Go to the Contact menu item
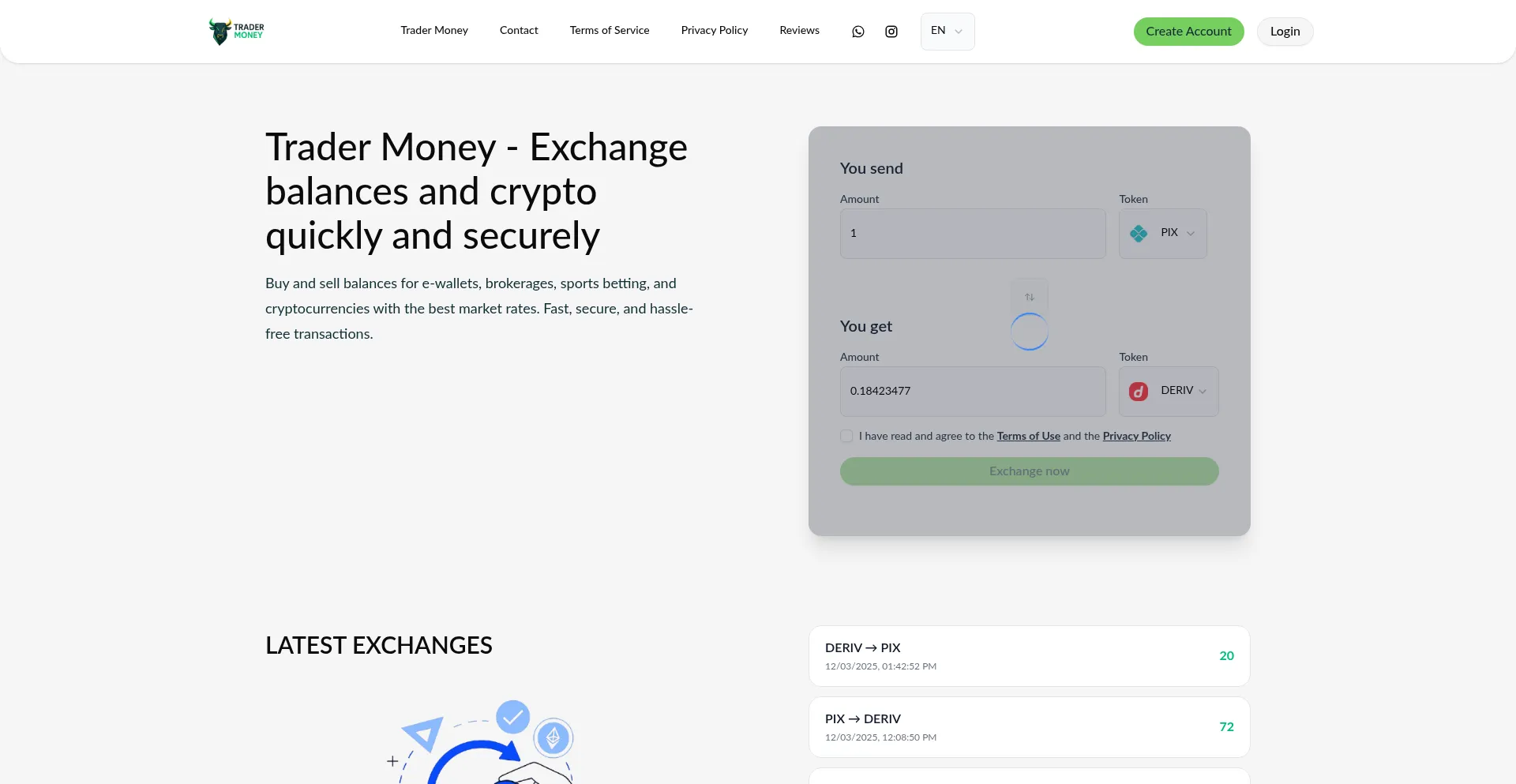The image size is (1516, 784). (x=519, y=31)
